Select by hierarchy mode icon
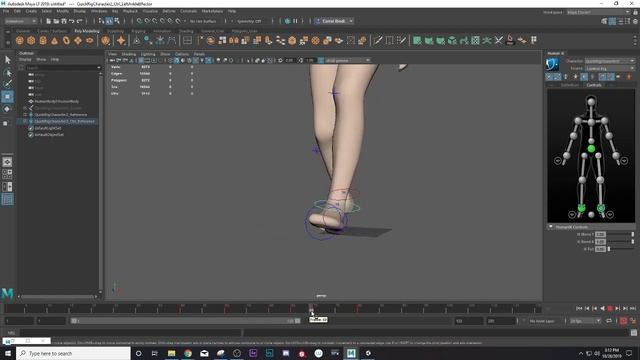The width and height of the screenshot is (640, 360). 101,21
